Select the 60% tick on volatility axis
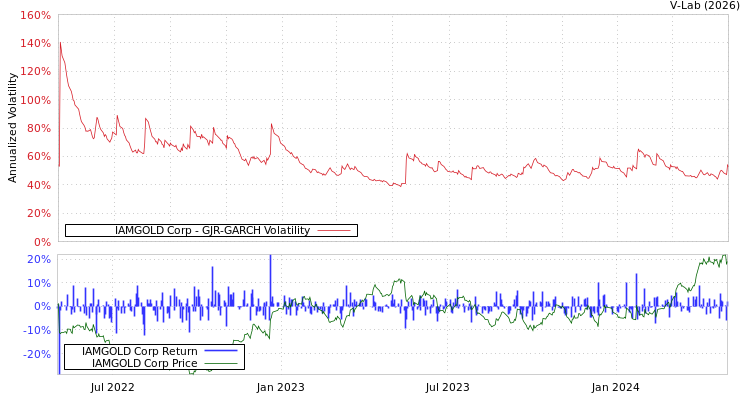 point(37,157)
